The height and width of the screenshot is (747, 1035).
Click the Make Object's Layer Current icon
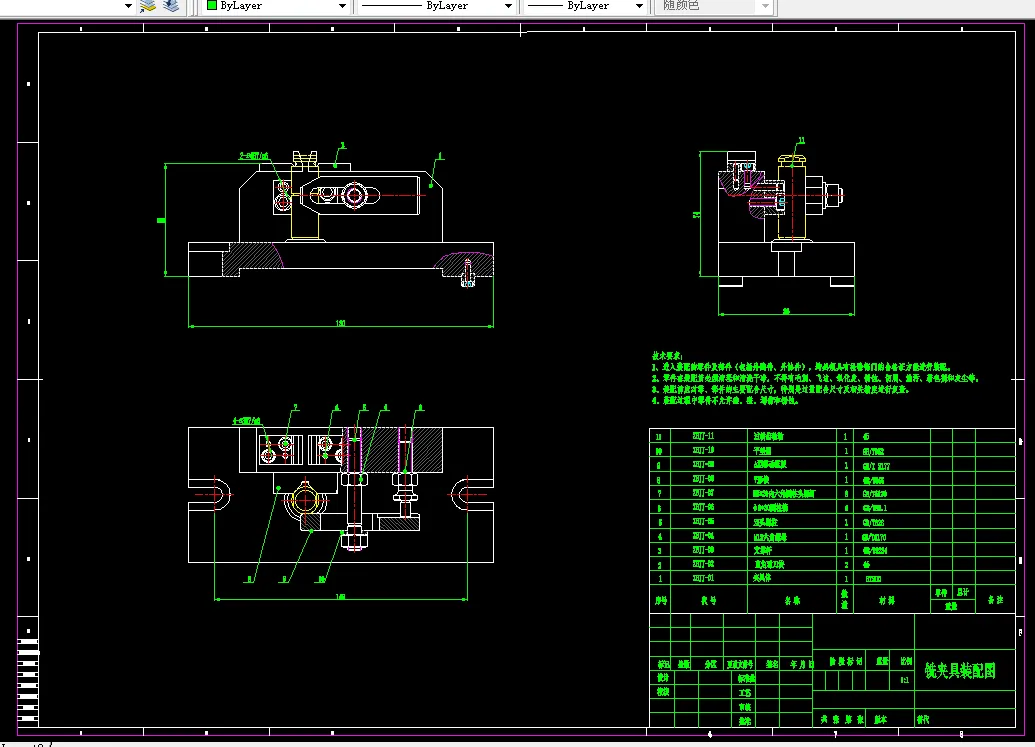148,6
